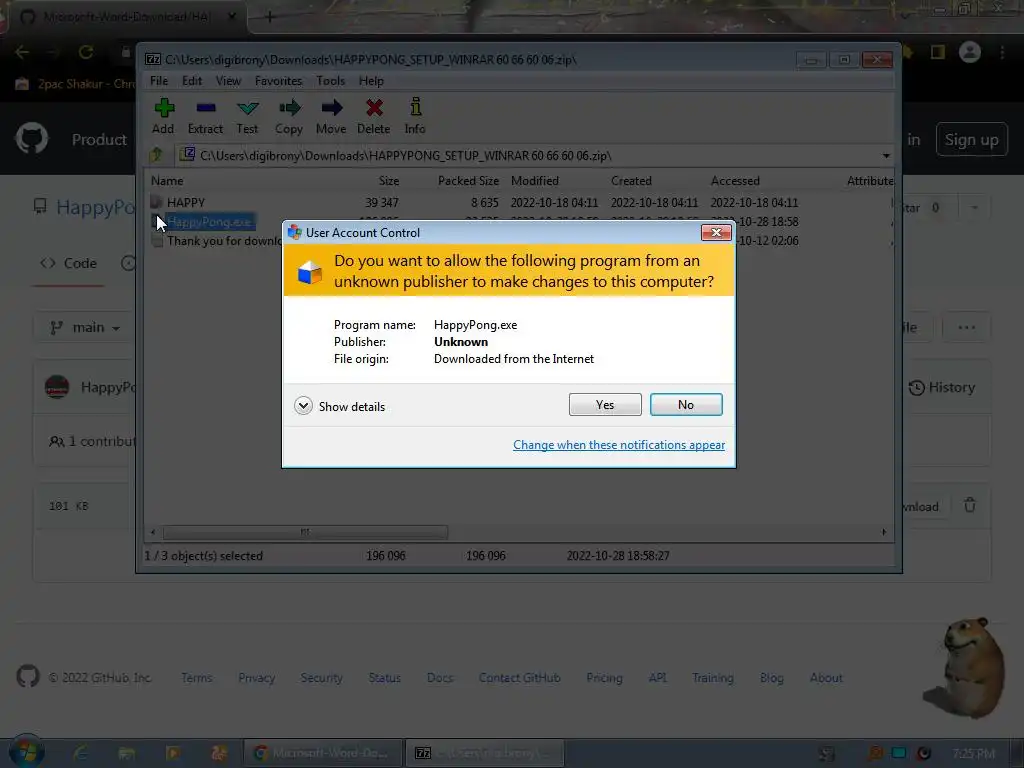Viewport: 1024px width, 768px height.
Task: Close the User Account Control dialog
Action: 716,232
